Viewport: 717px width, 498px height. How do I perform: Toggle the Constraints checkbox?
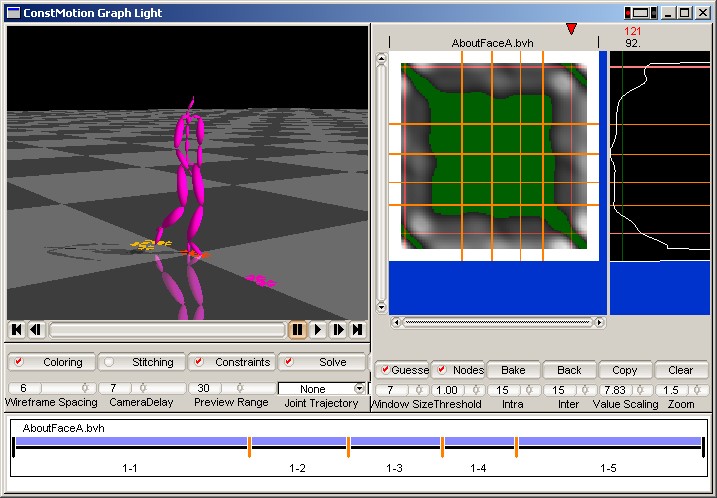pos(198,362)
